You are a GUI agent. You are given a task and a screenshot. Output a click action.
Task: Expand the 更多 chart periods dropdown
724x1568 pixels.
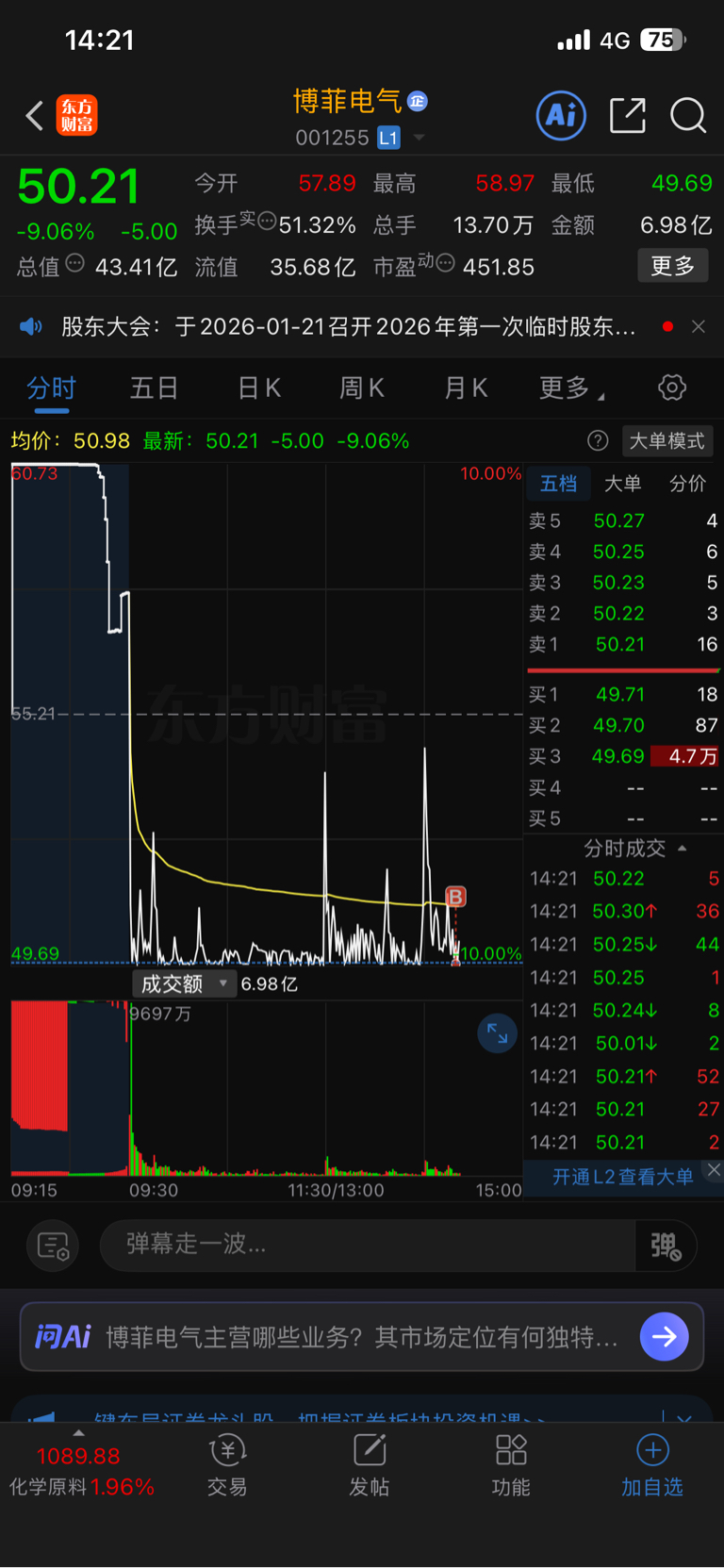571,388
